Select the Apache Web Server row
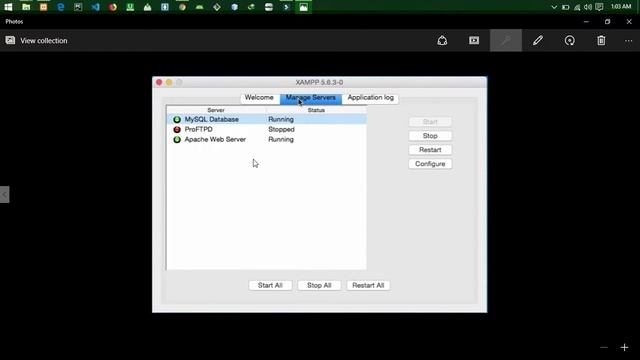This screenshot has width=640, height=360. coord(267,139)
